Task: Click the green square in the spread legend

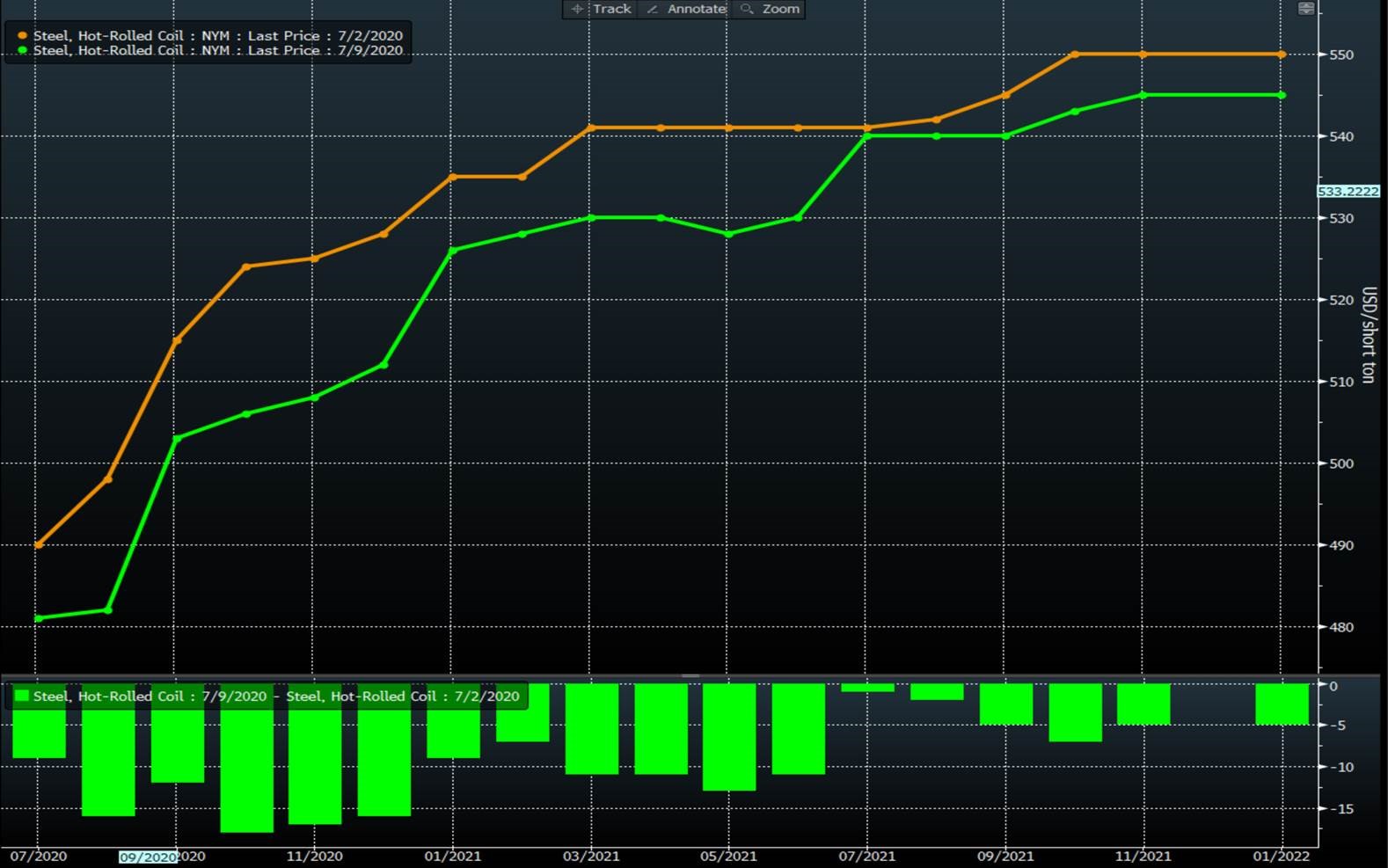Action: point(22,696)
